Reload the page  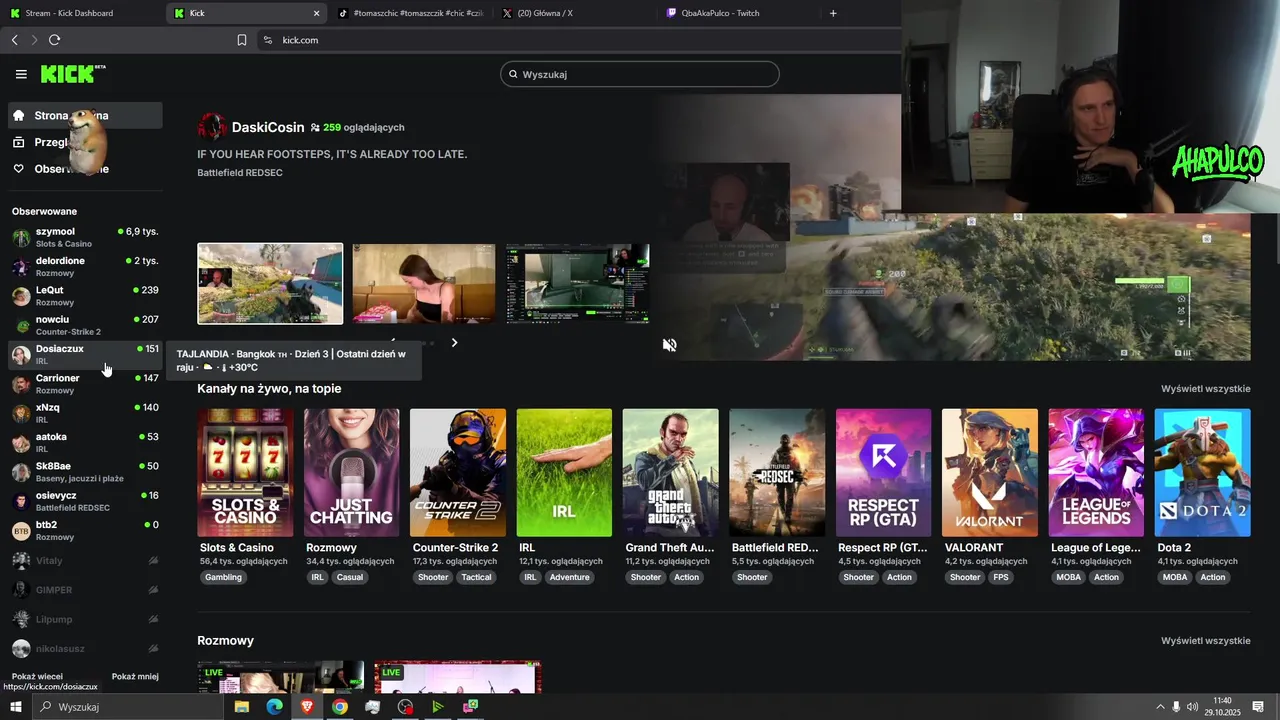(x=54, y=40)
